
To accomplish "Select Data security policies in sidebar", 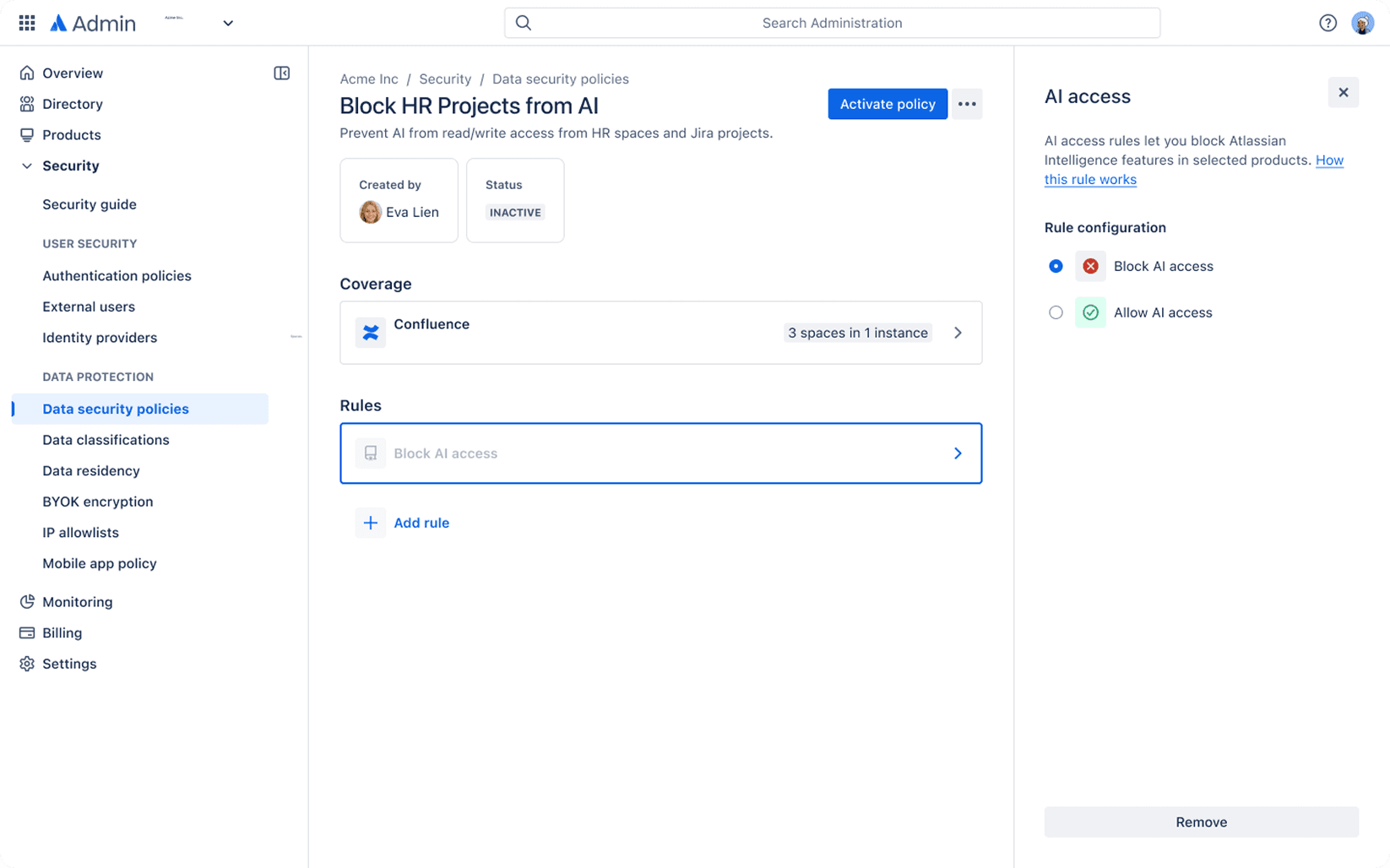I will click(140, 409).
